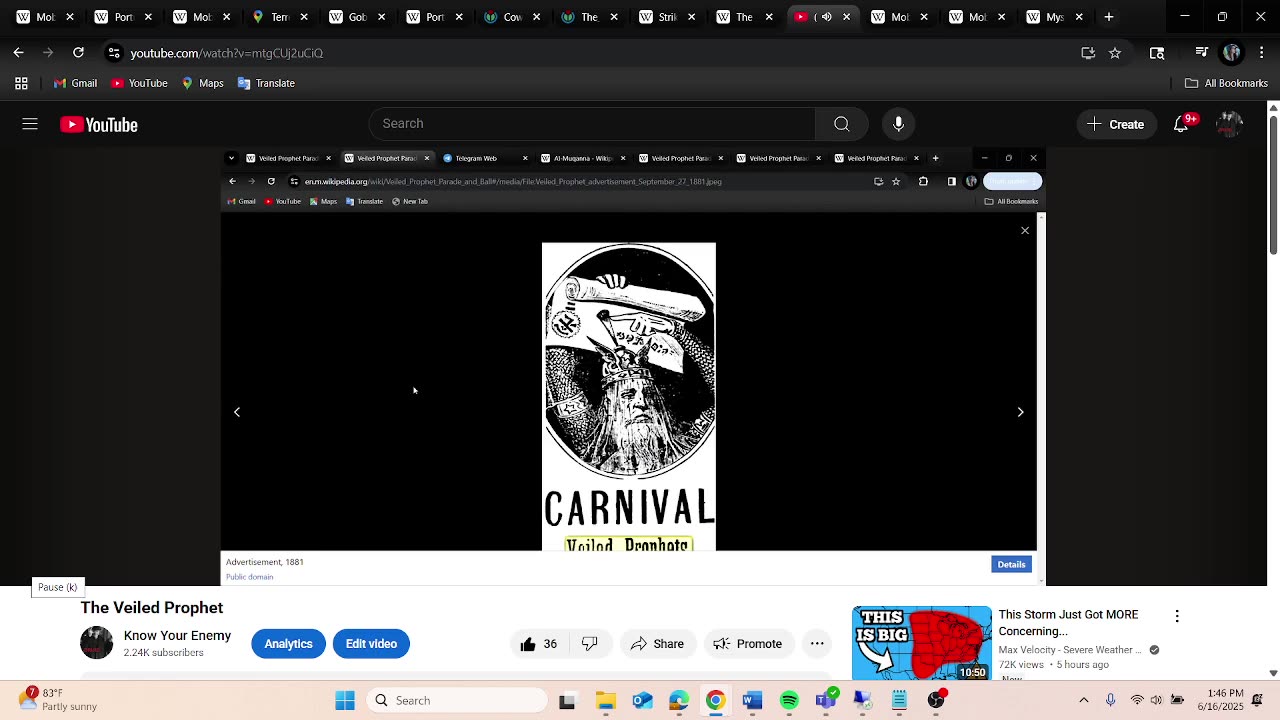The width and height of the screenshot is (1280, 720).
Task: Click the Chrome address bar URL
Action: tap(226, 53)
